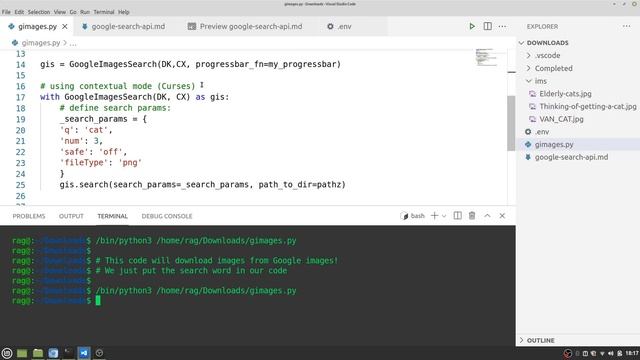Run the Python file with play button

[472, 26]
